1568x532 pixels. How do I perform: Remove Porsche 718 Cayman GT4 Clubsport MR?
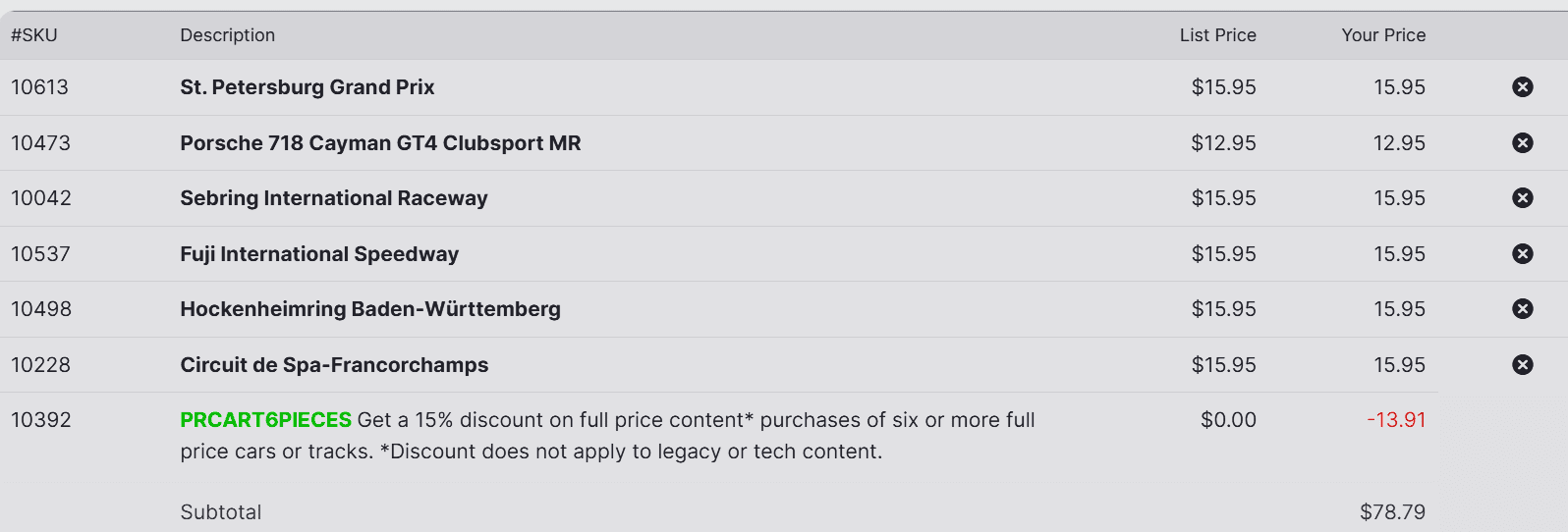[1523, 143]
